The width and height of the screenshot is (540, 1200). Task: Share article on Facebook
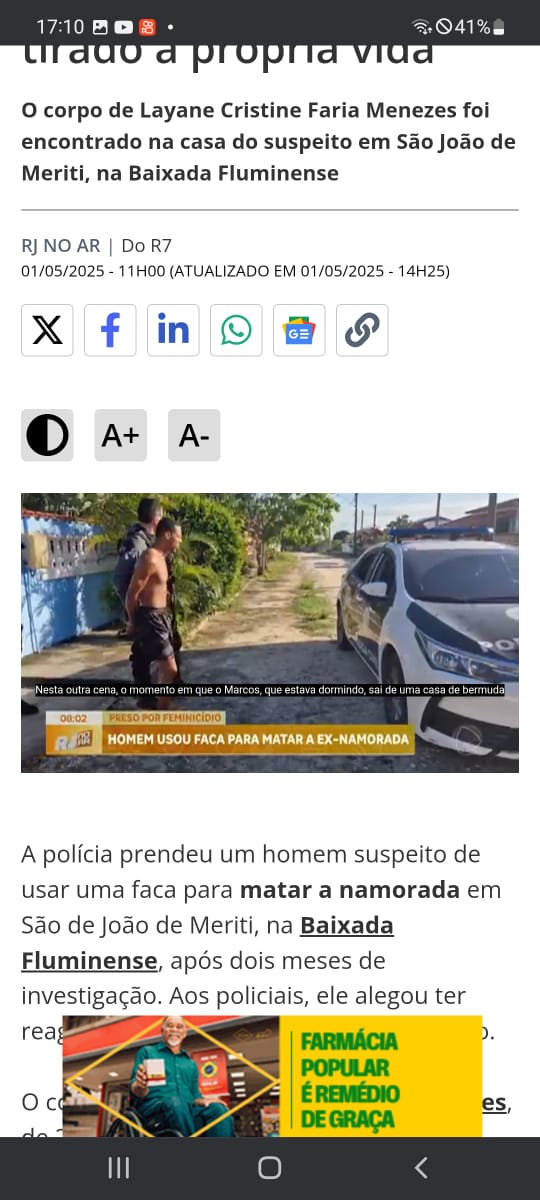(110, 330)
